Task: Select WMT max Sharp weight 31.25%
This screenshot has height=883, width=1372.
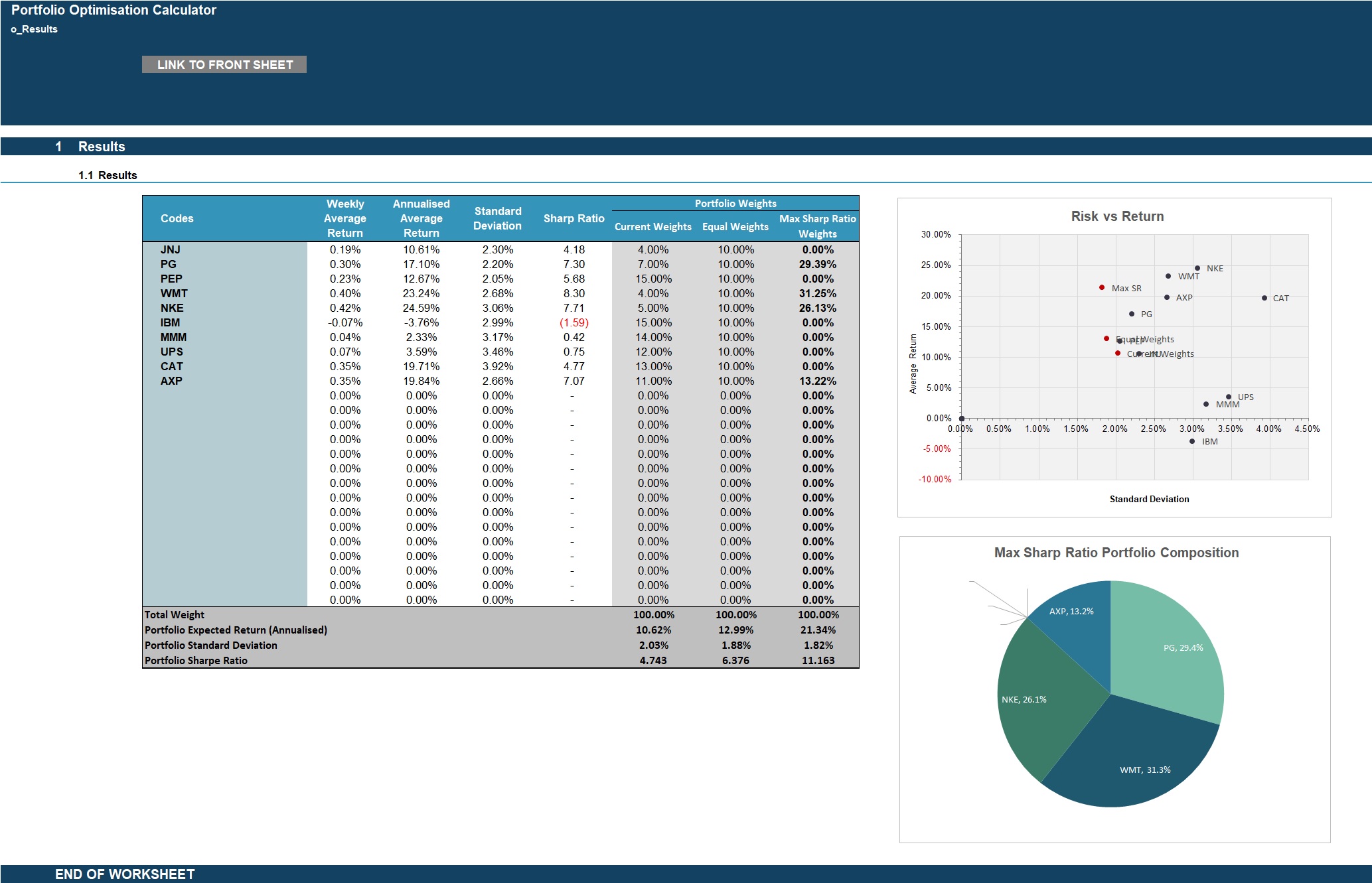Action: (818, 293)
